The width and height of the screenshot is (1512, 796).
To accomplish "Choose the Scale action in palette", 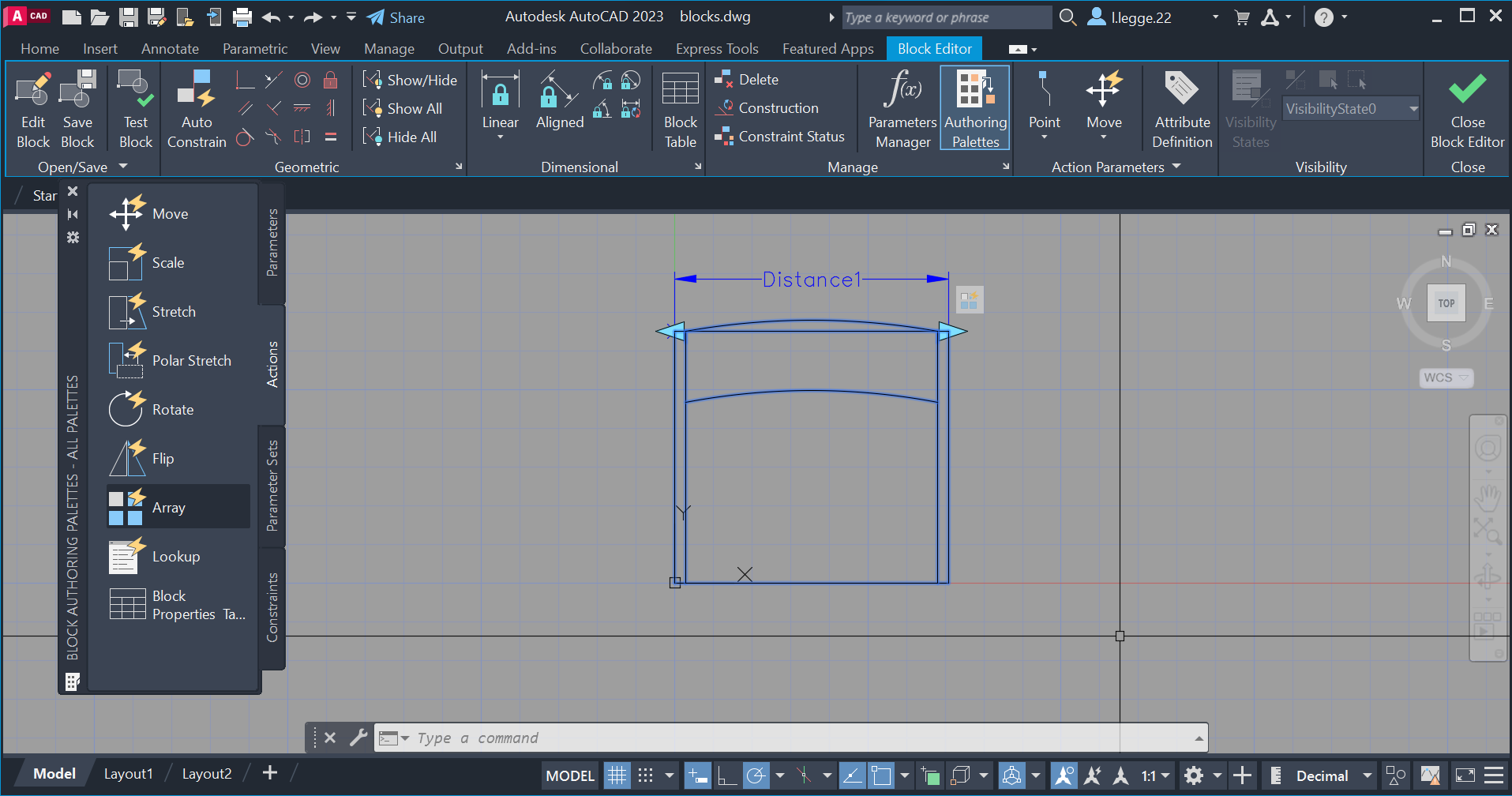I will click(x=179, y=263).
